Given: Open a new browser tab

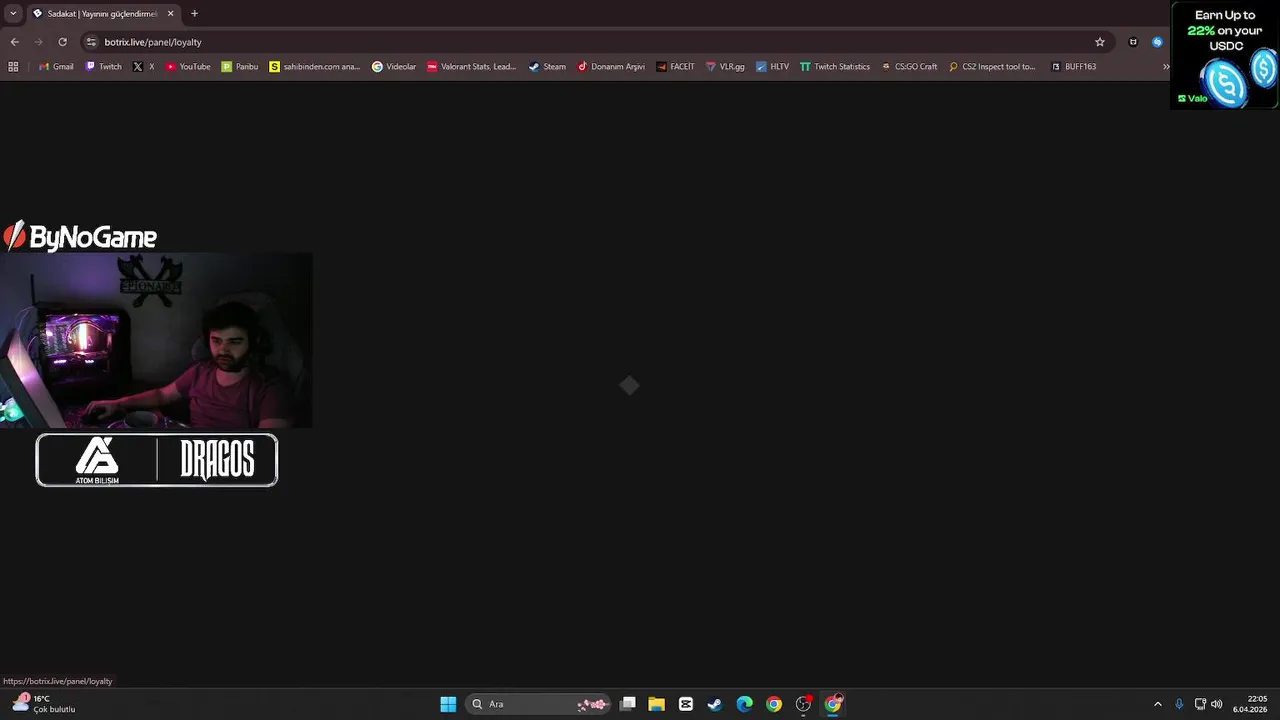Looking at the screenshot, I should (194, 14).
